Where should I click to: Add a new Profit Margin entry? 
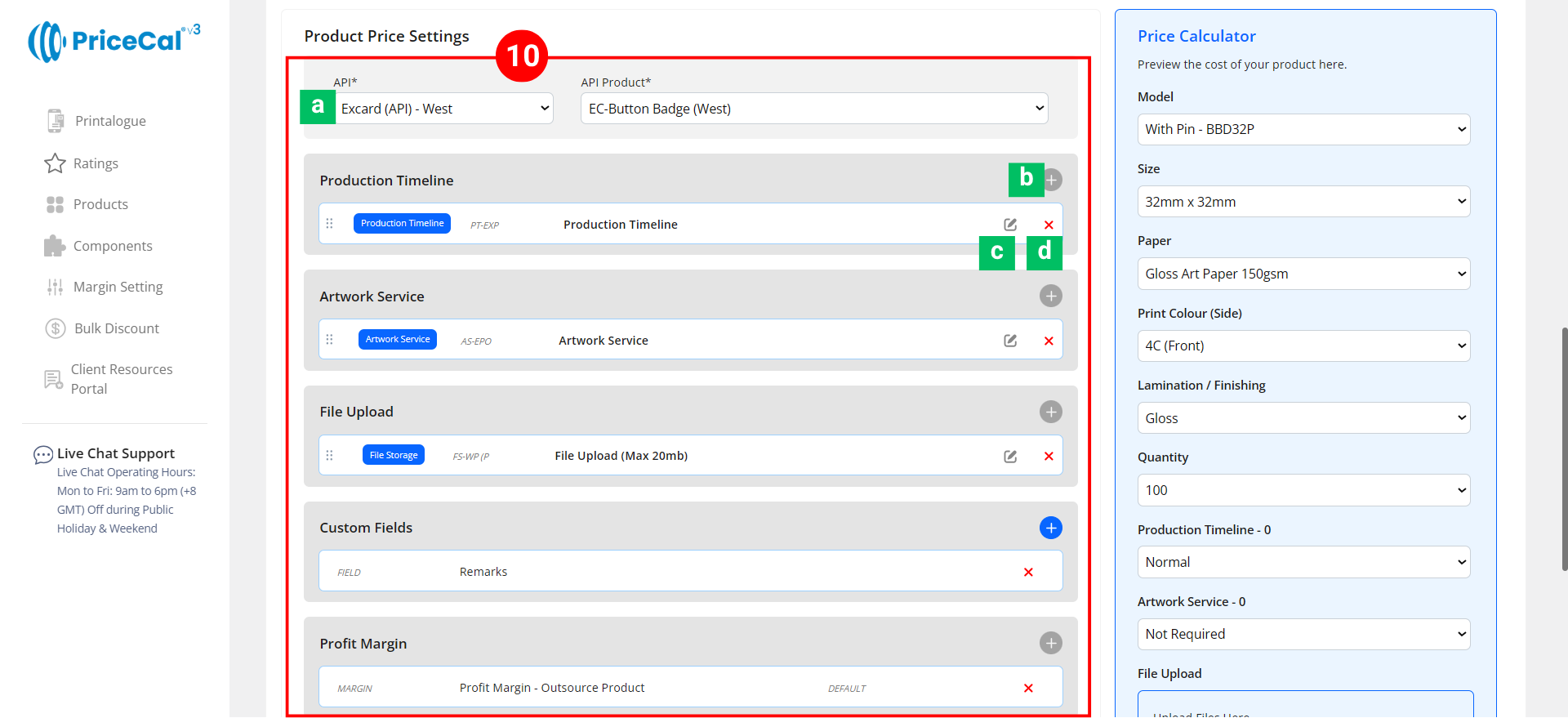(x=1050, y=644)
